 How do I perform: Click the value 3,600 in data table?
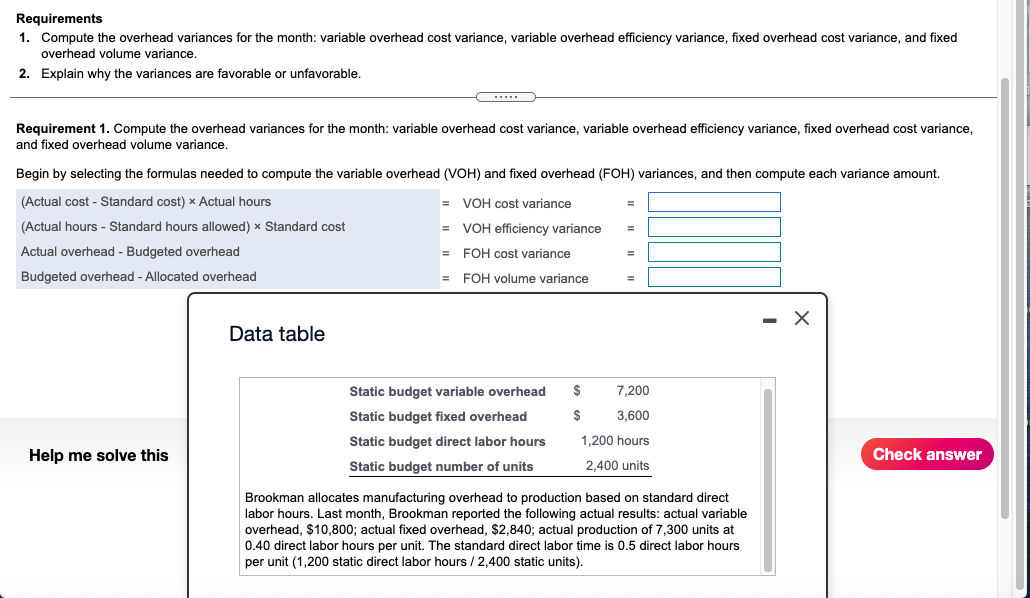point(633,416)
